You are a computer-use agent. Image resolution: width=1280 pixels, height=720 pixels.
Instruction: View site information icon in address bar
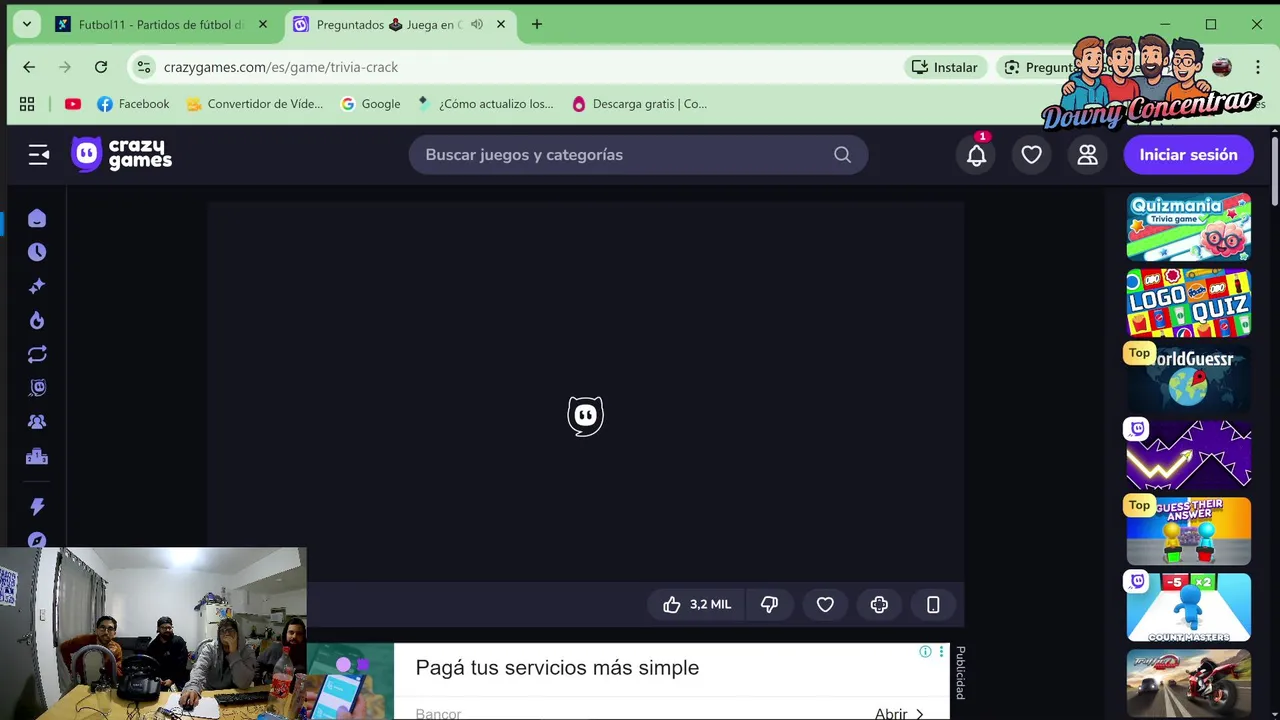[144, 67]
